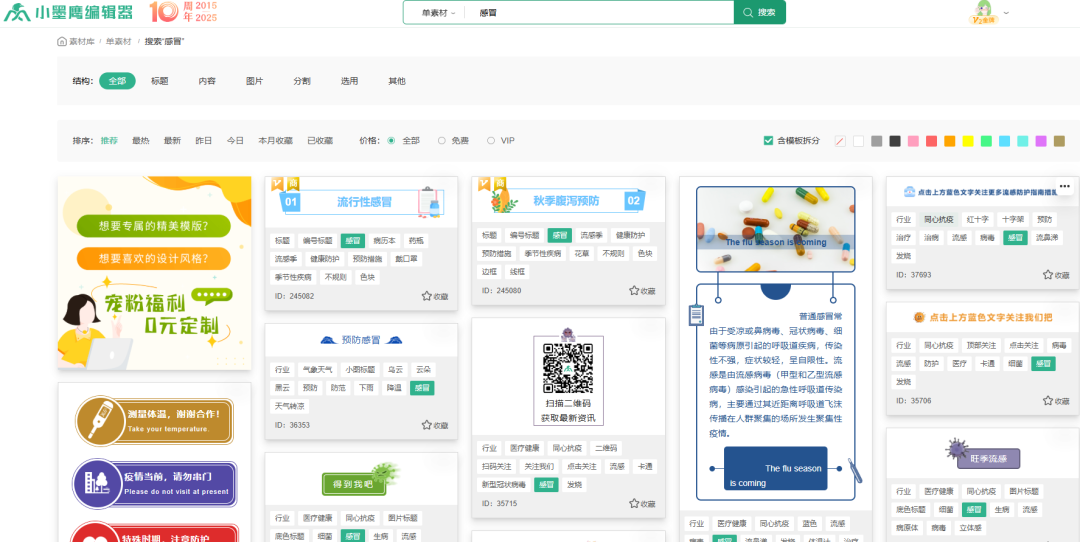1080x542 pixels.
Task: Sort results by 昨日
Action: point(204,140)
